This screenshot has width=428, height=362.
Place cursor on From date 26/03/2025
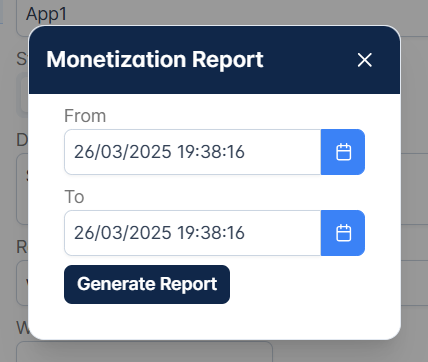pyautogui.click(x=123, y=152)
